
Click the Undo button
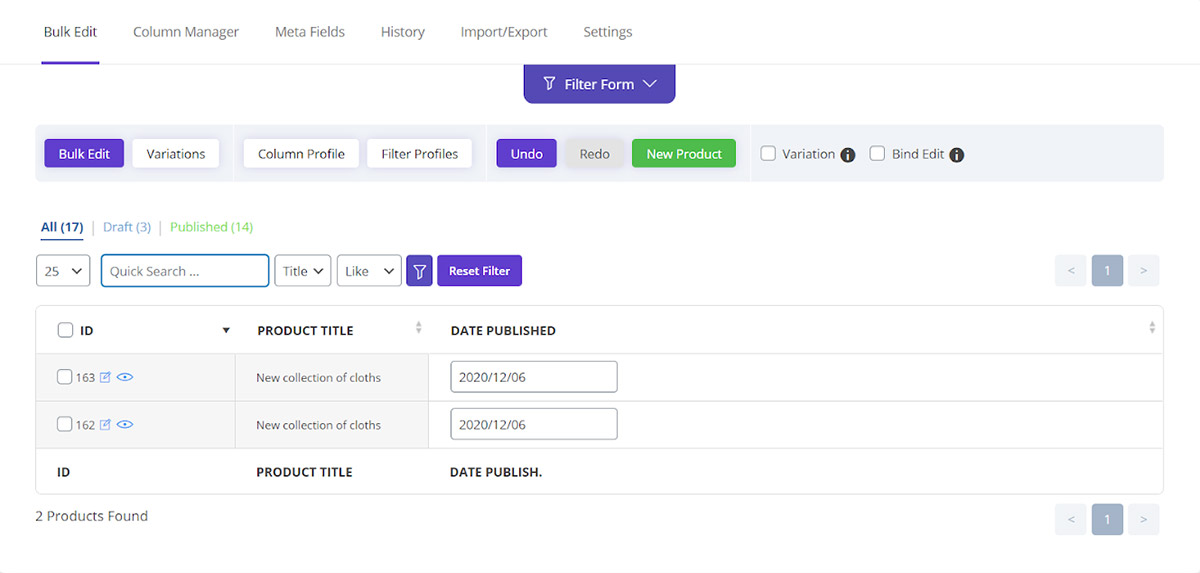point(527,154)
